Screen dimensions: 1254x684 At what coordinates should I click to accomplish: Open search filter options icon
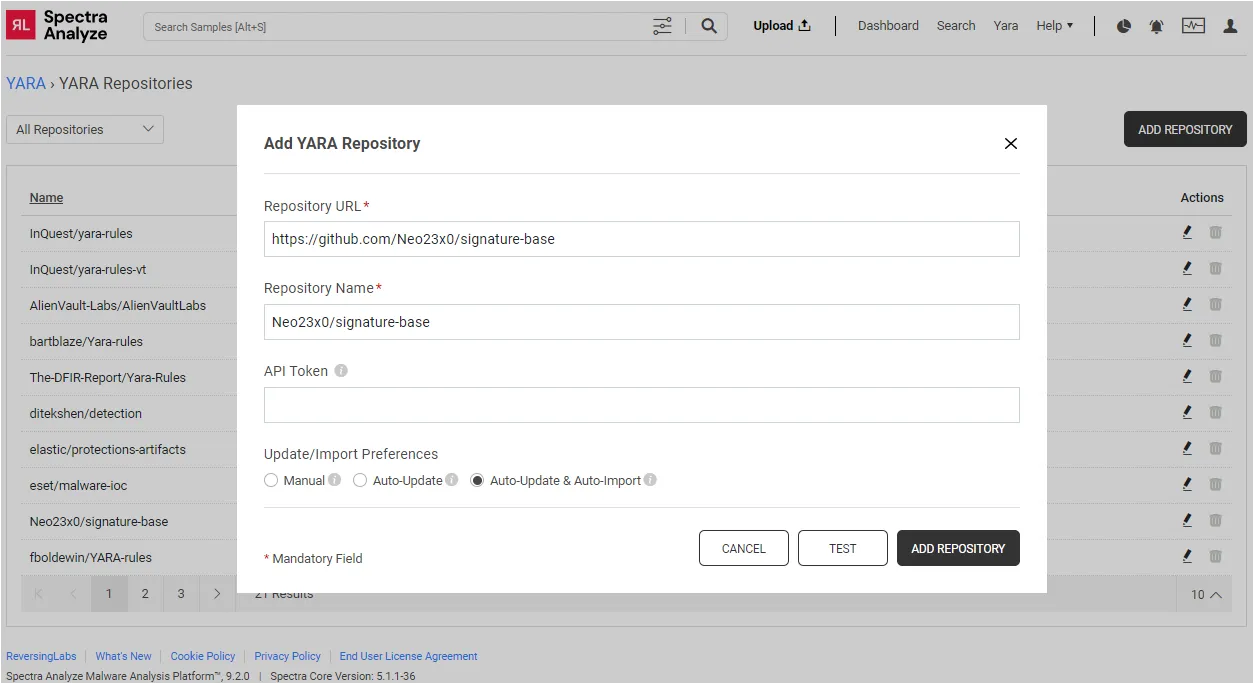(662, 26)
